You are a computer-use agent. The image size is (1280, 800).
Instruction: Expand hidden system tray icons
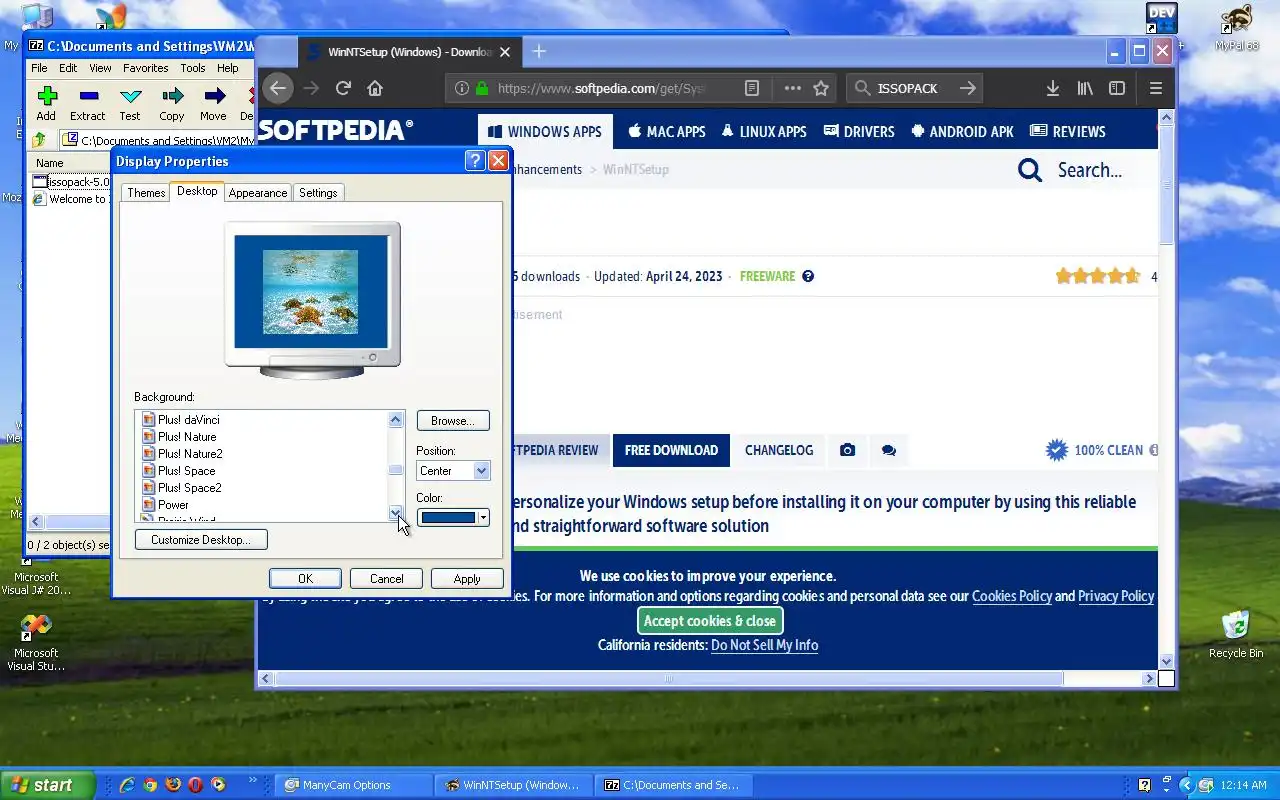tap(1187, 785)
